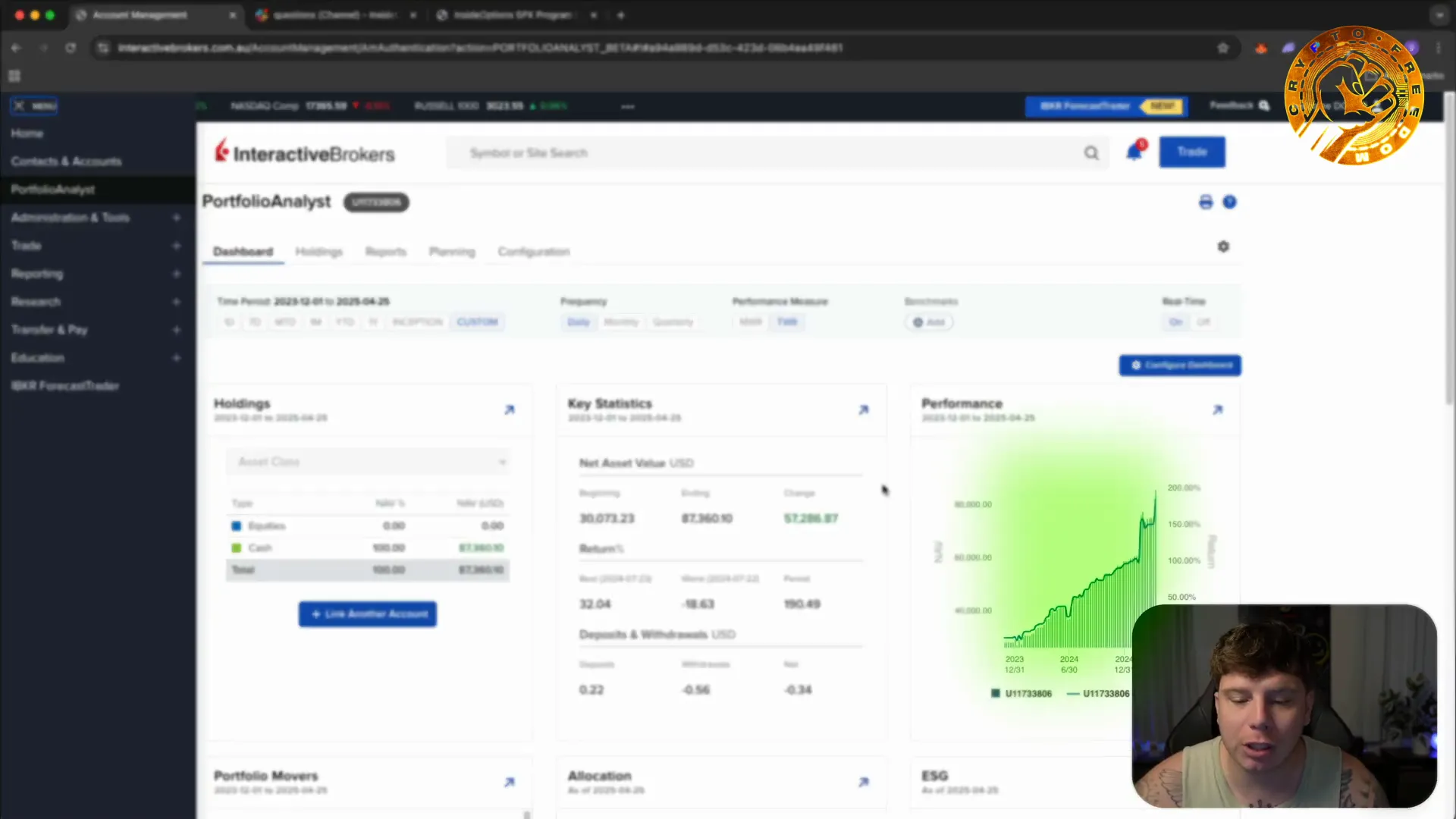This screenshot has height=819, width=1456.
Task: Switch to the Configuration tab
Action: (x=534, y=251)
